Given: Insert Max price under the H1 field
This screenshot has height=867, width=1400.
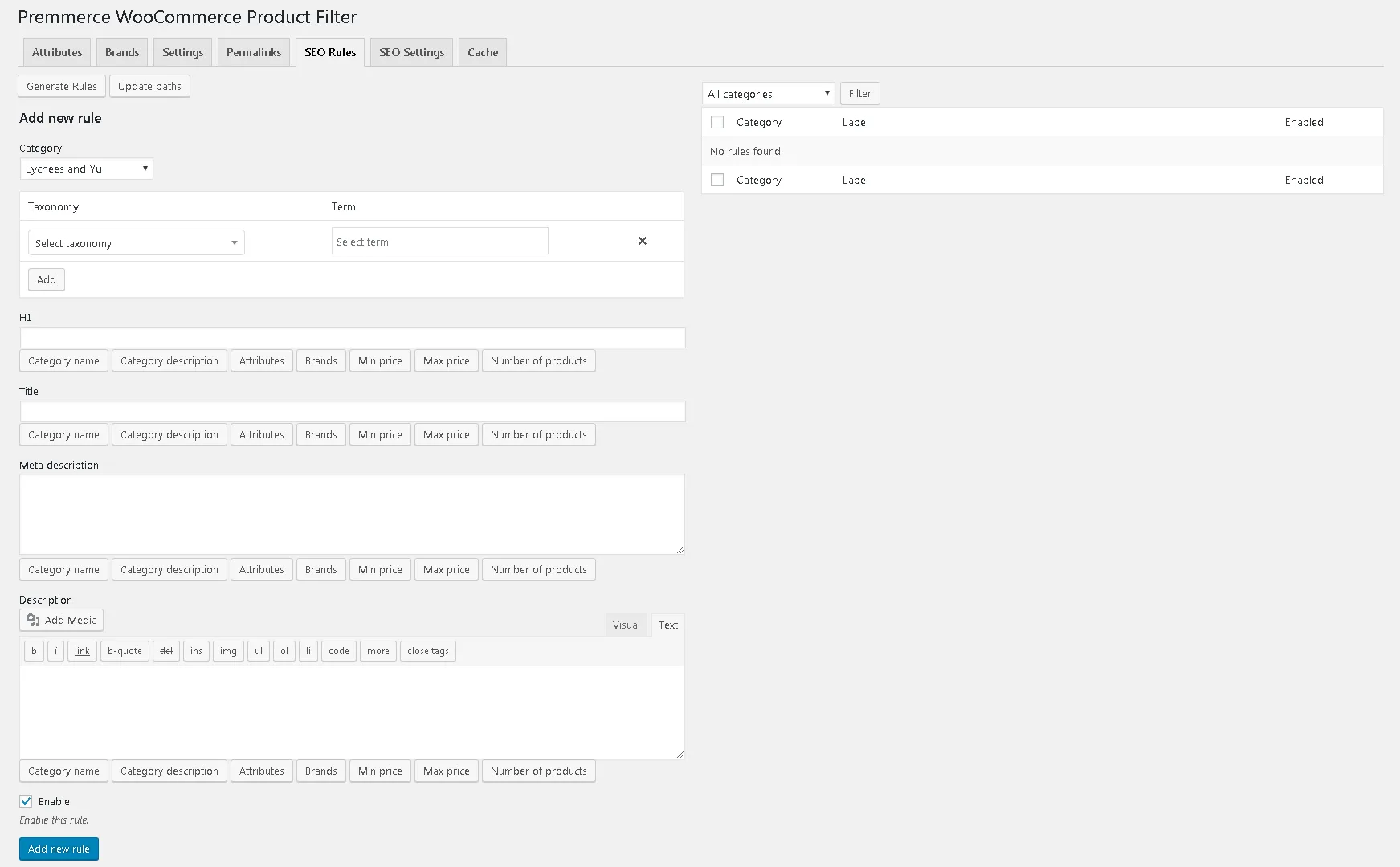Looking at the screenshot, I should pyautogui.click(x=447, y=361).
